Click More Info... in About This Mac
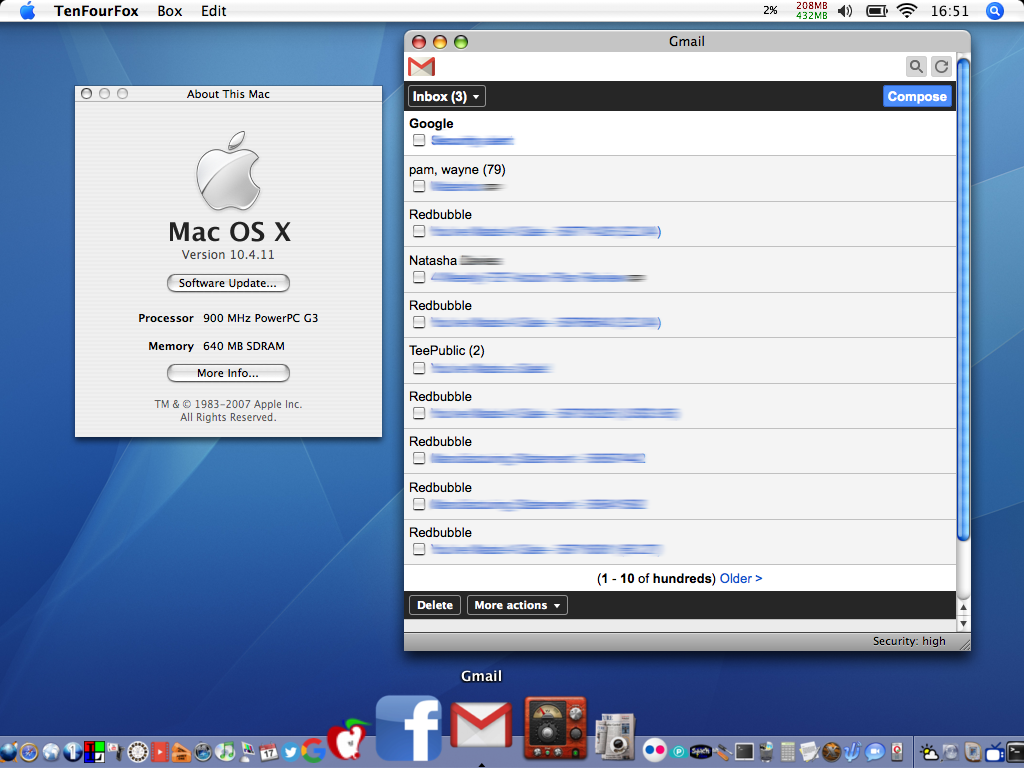Viewport: 1024px width, 768px height. 228,373
